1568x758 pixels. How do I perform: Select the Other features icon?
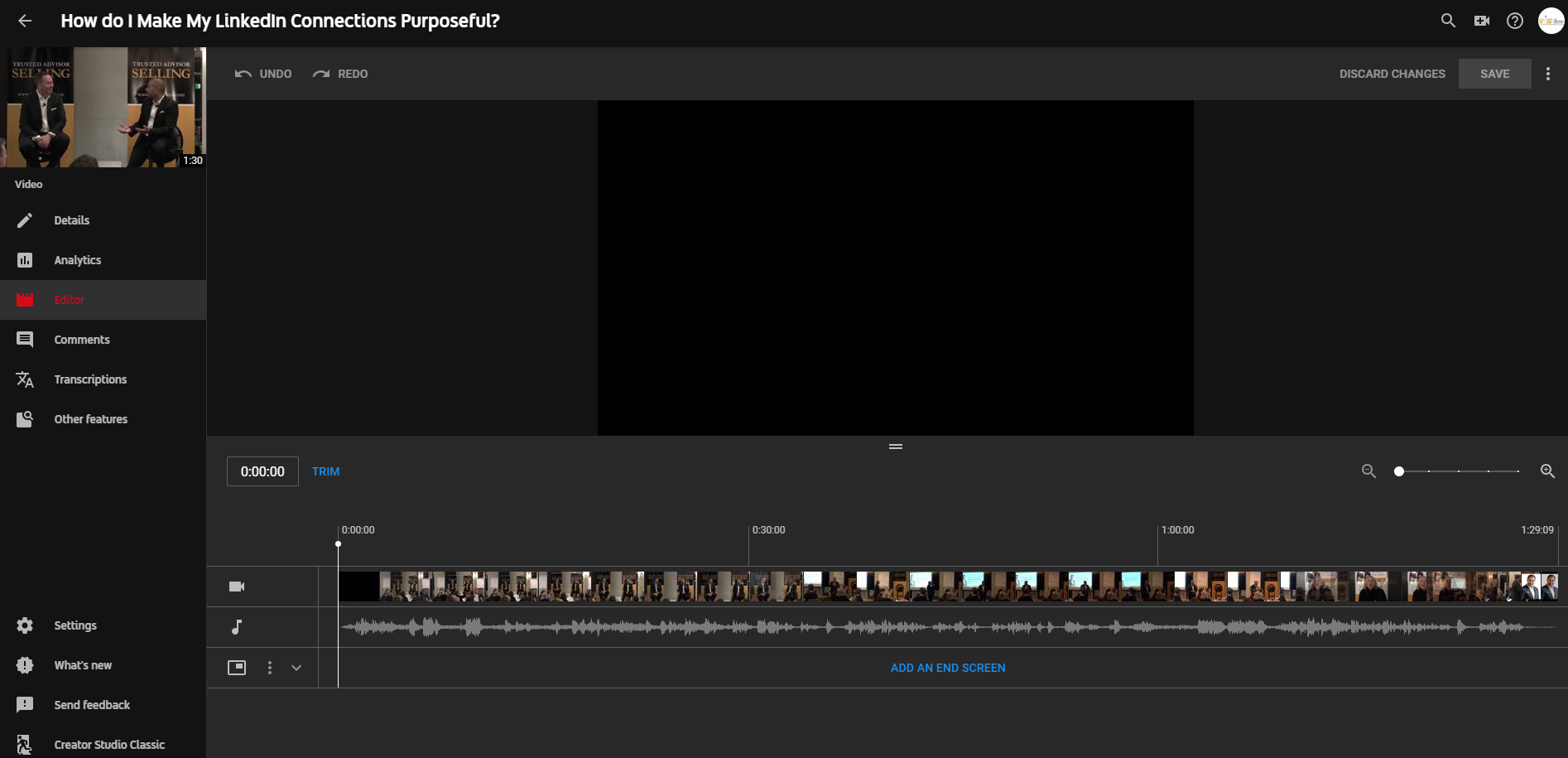[25, 418]
